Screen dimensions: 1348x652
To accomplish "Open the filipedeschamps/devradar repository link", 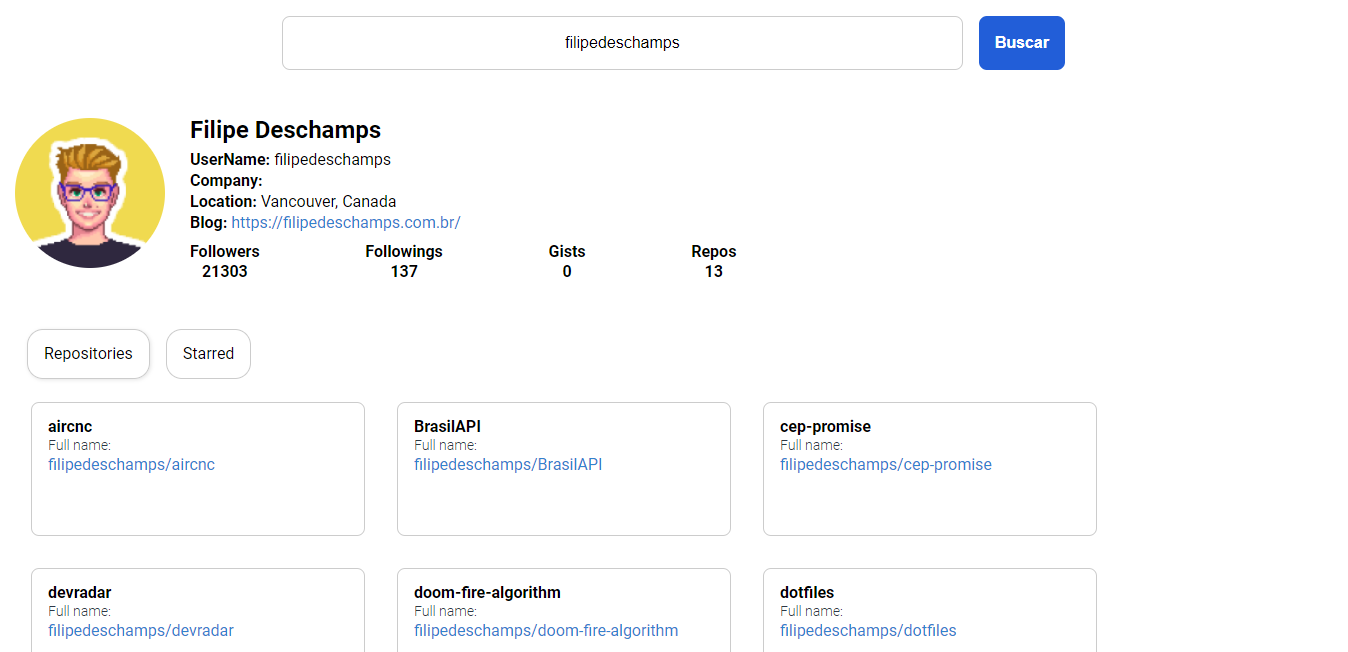I will [140, 630].
